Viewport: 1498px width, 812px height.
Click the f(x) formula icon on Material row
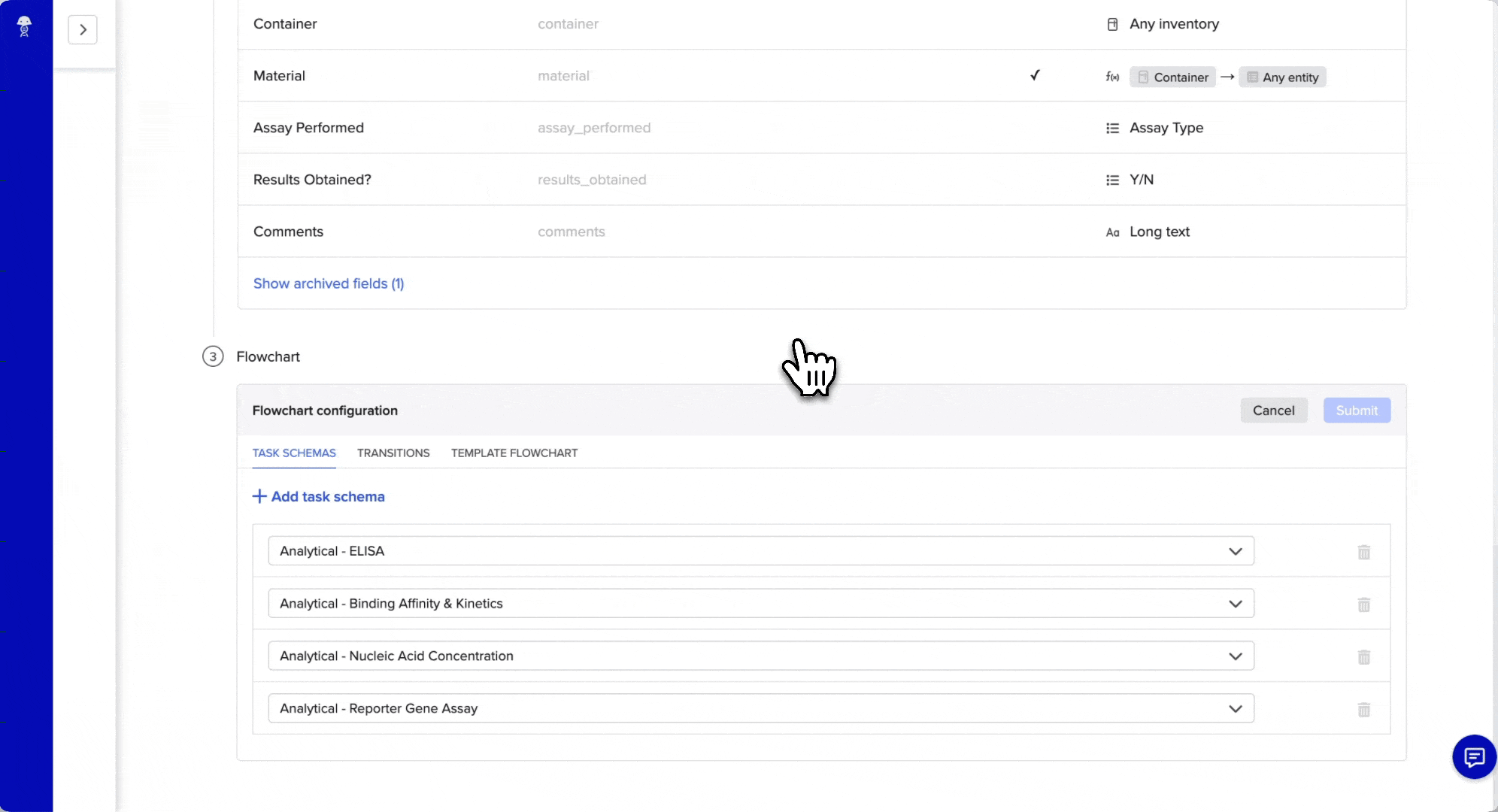[x=1111, y=76]
